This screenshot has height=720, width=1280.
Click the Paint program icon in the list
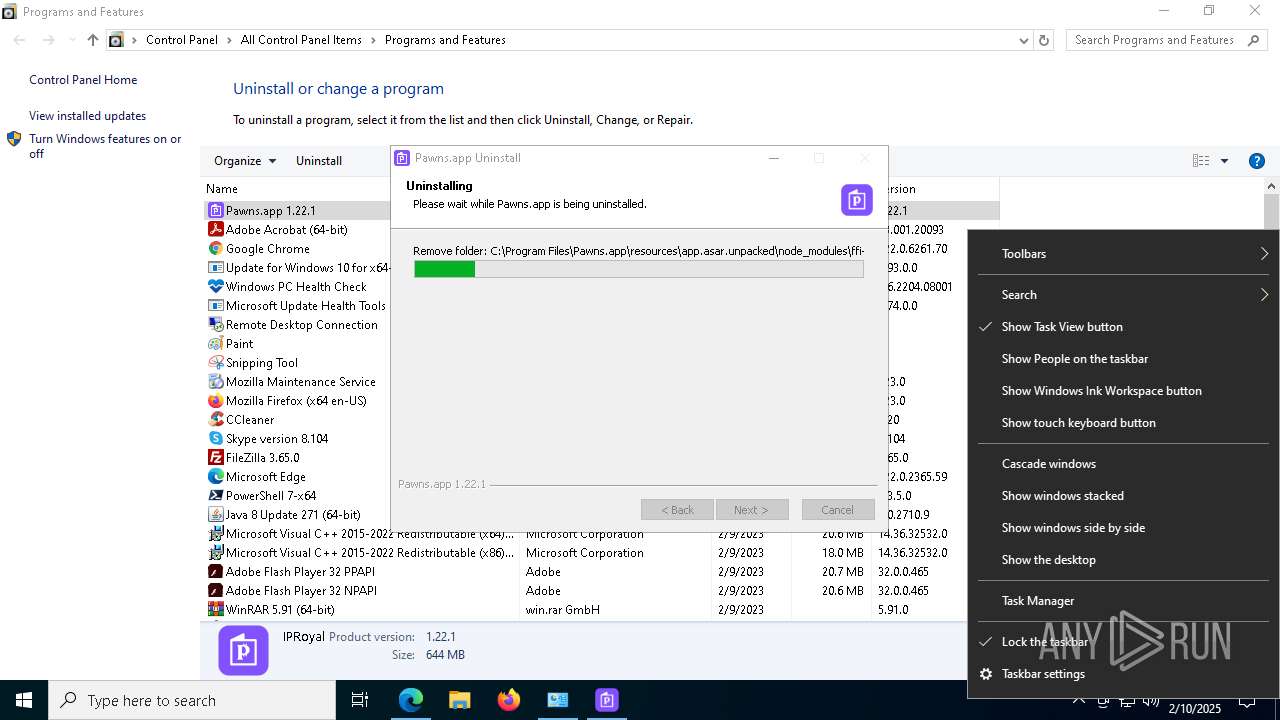pos(215,344)
